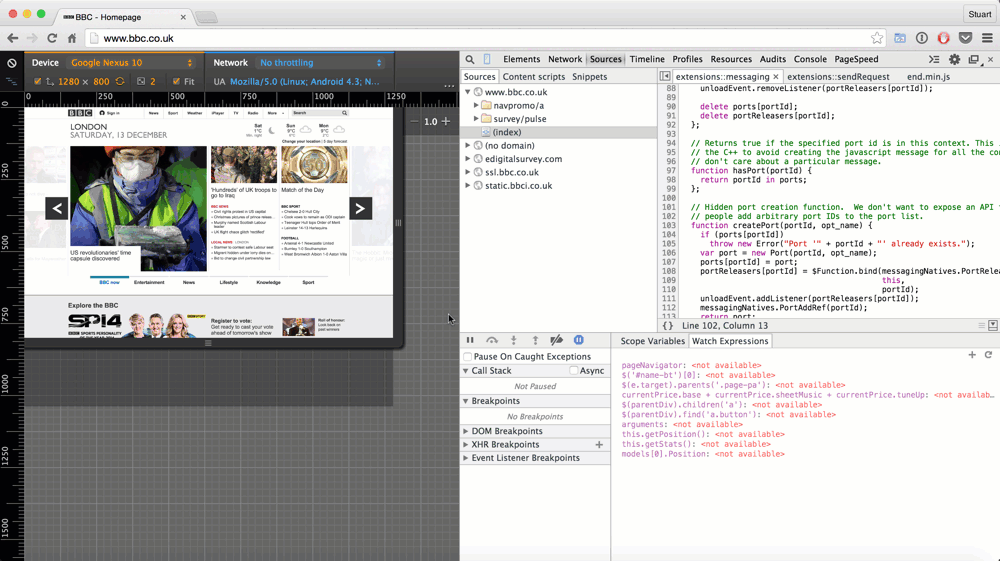The width and height of the screenshot is (1000, 561).
Task: Pretty print the source with braces icon
Action: tap(668, 326)
